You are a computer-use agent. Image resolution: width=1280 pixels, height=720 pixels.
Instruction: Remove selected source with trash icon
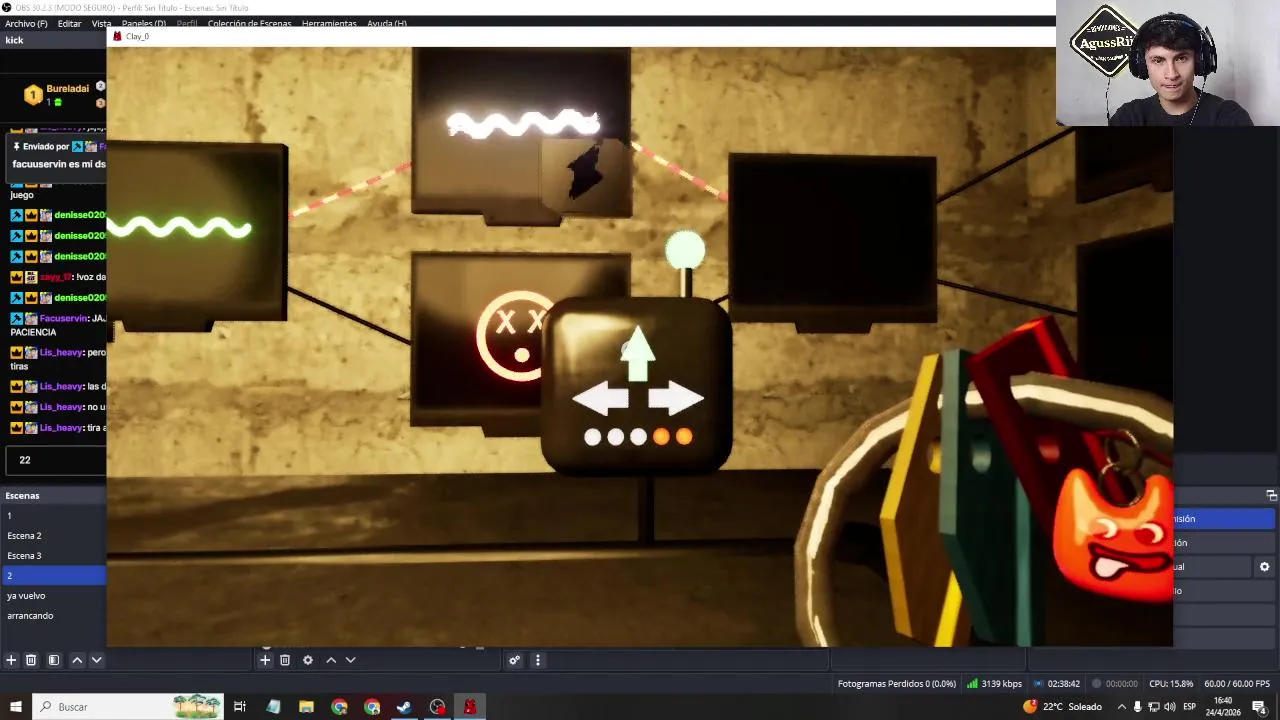[x=285, y=660]
